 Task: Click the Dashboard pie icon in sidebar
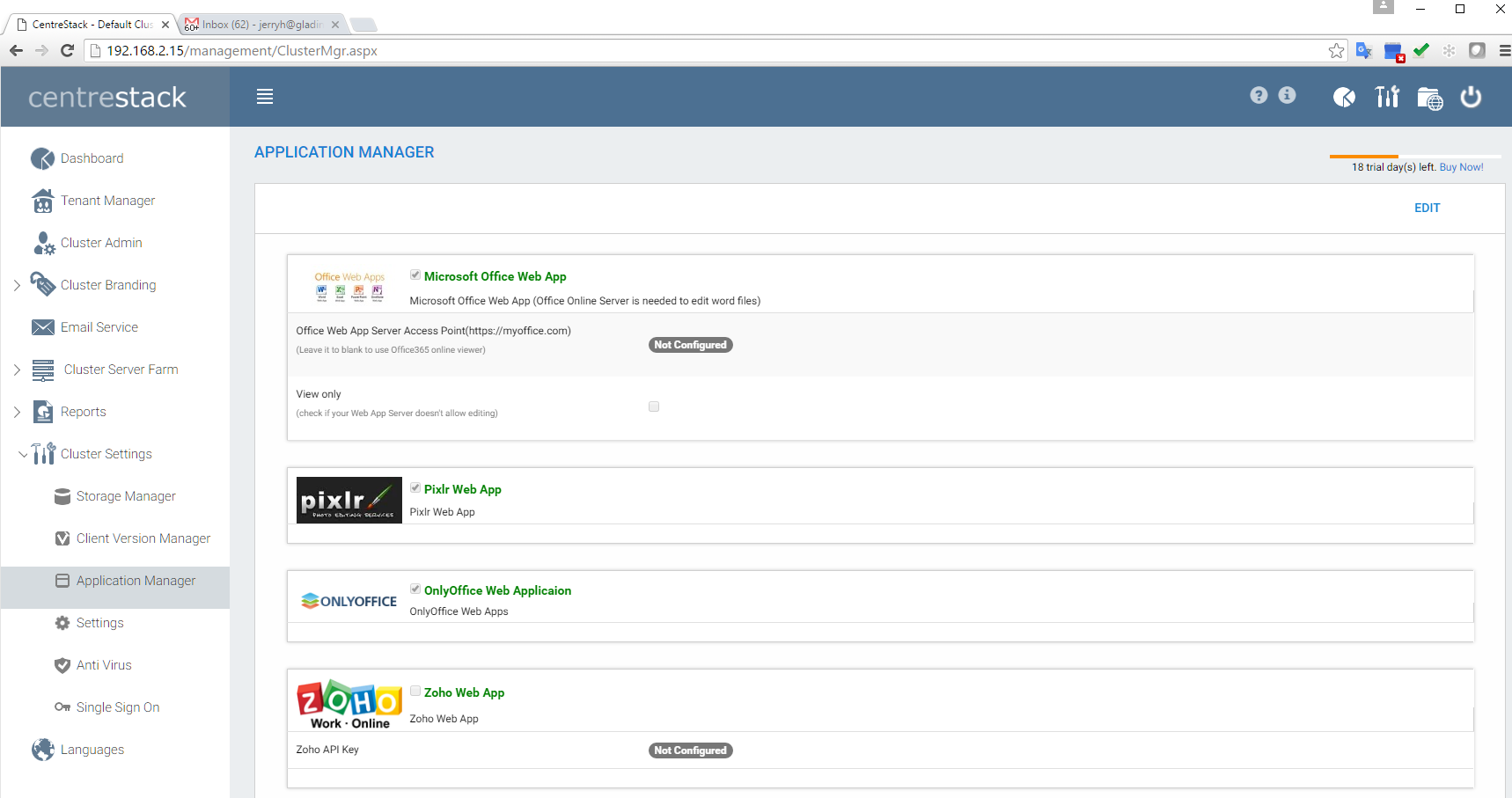(x=42, y=158)
